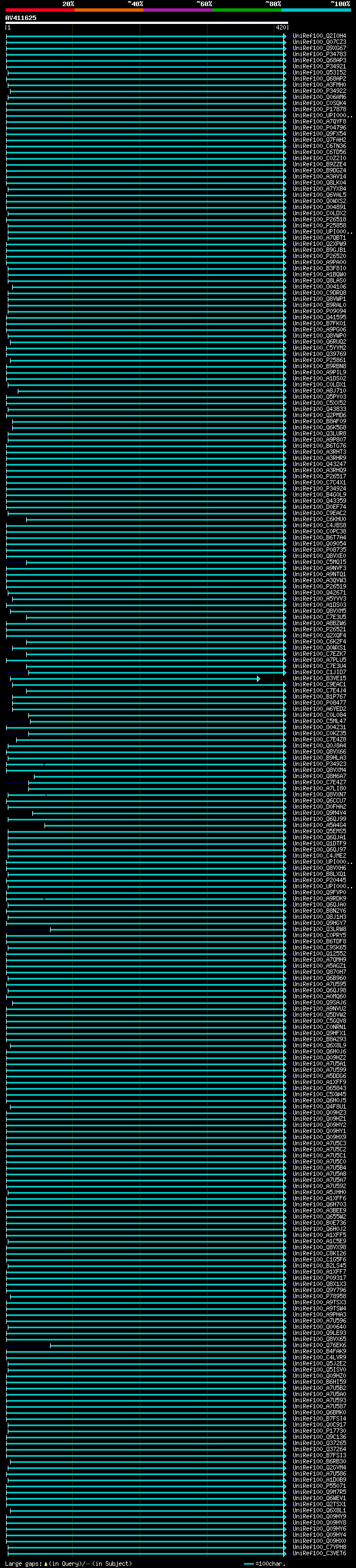356x1568 pixels.
Task: Select the UniRef100_P17878 label
Action: [319, 110]
